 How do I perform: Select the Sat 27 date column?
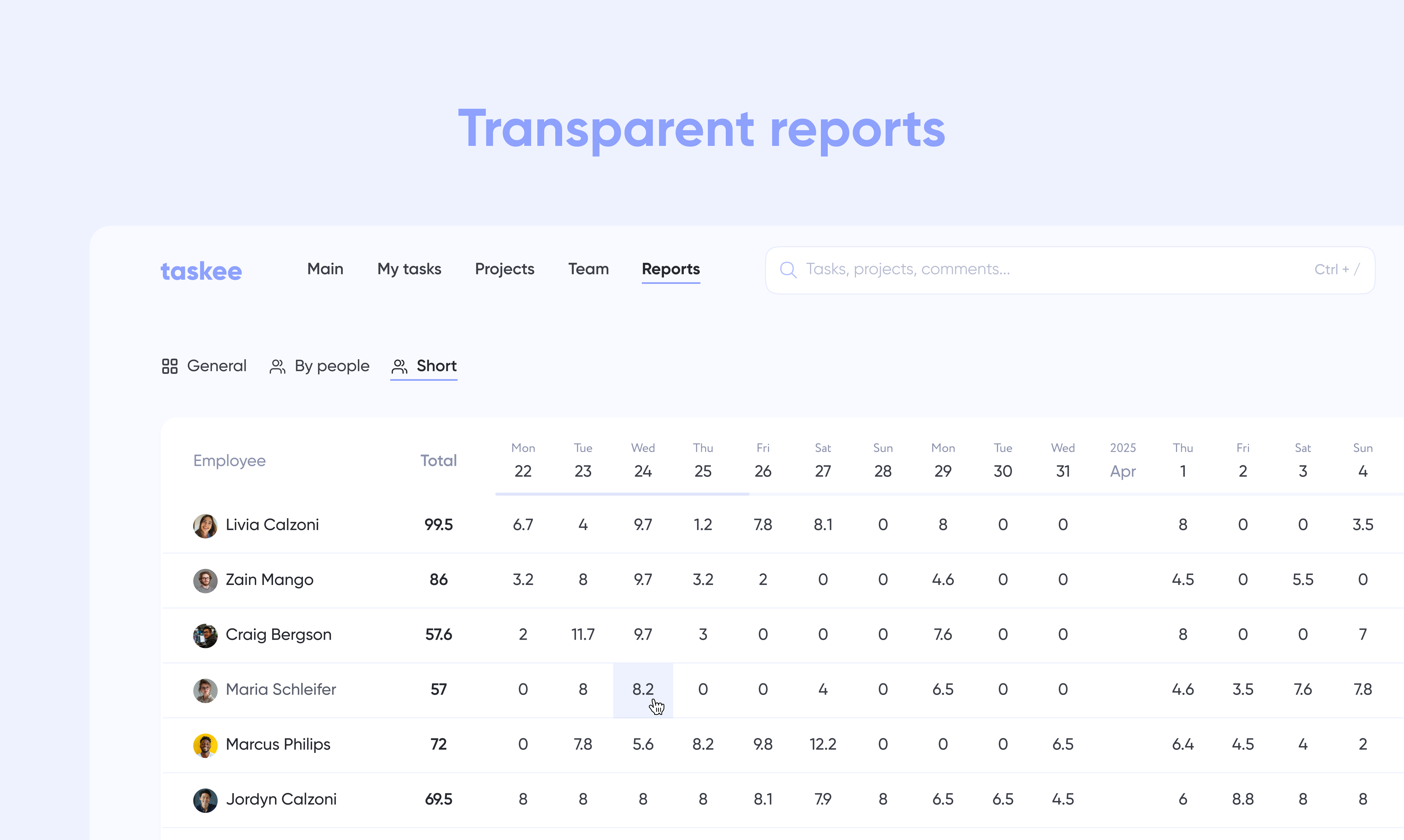tap(823, 461)
